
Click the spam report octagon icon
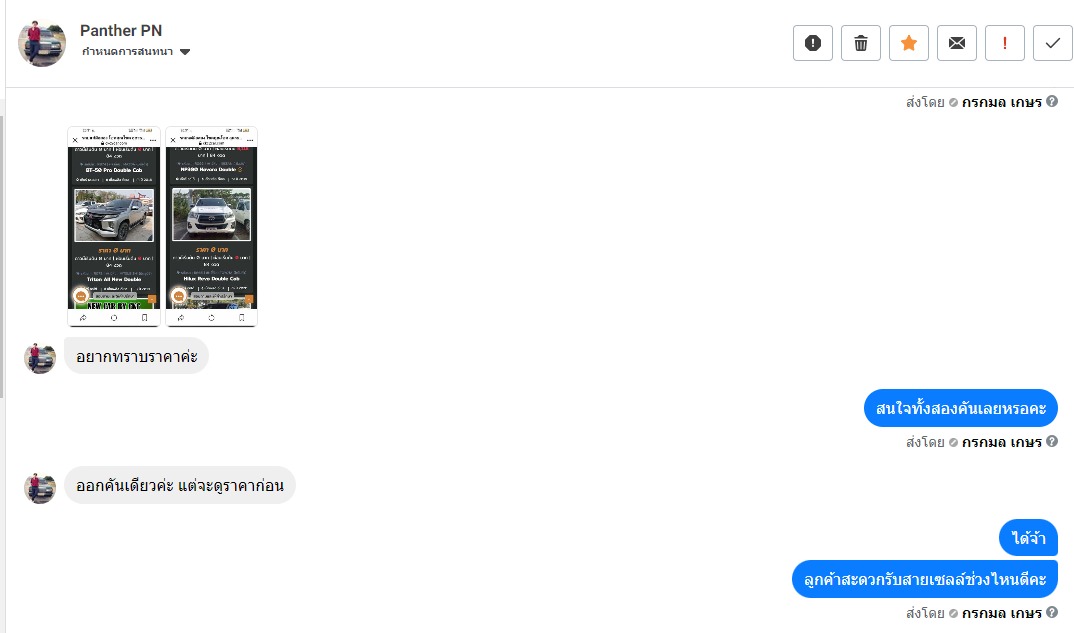click(812, 43)
